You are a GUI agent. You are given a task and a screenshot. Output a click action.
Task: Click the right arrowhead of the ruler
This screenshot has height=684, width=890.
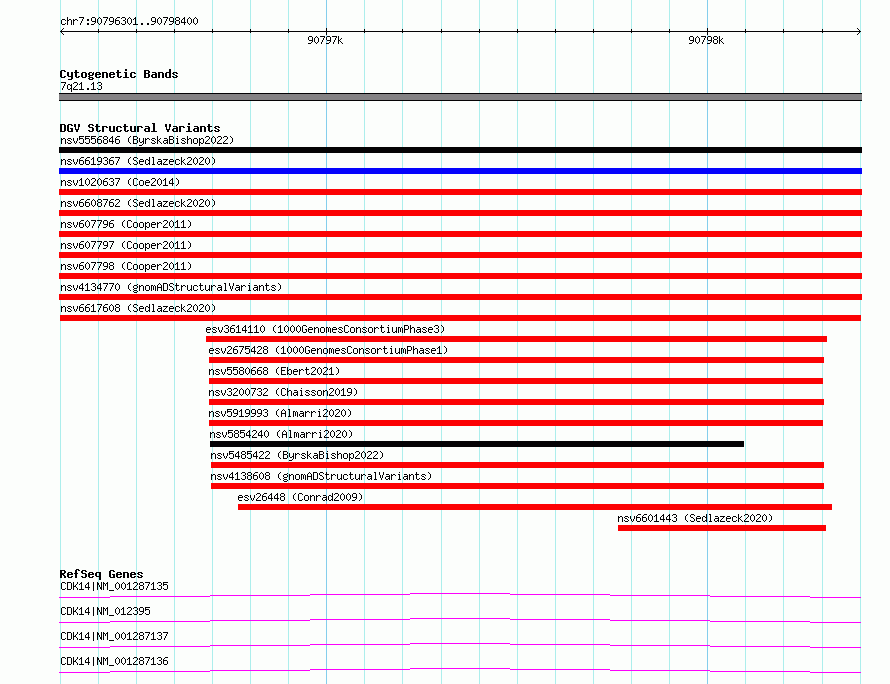click(859, 32)
